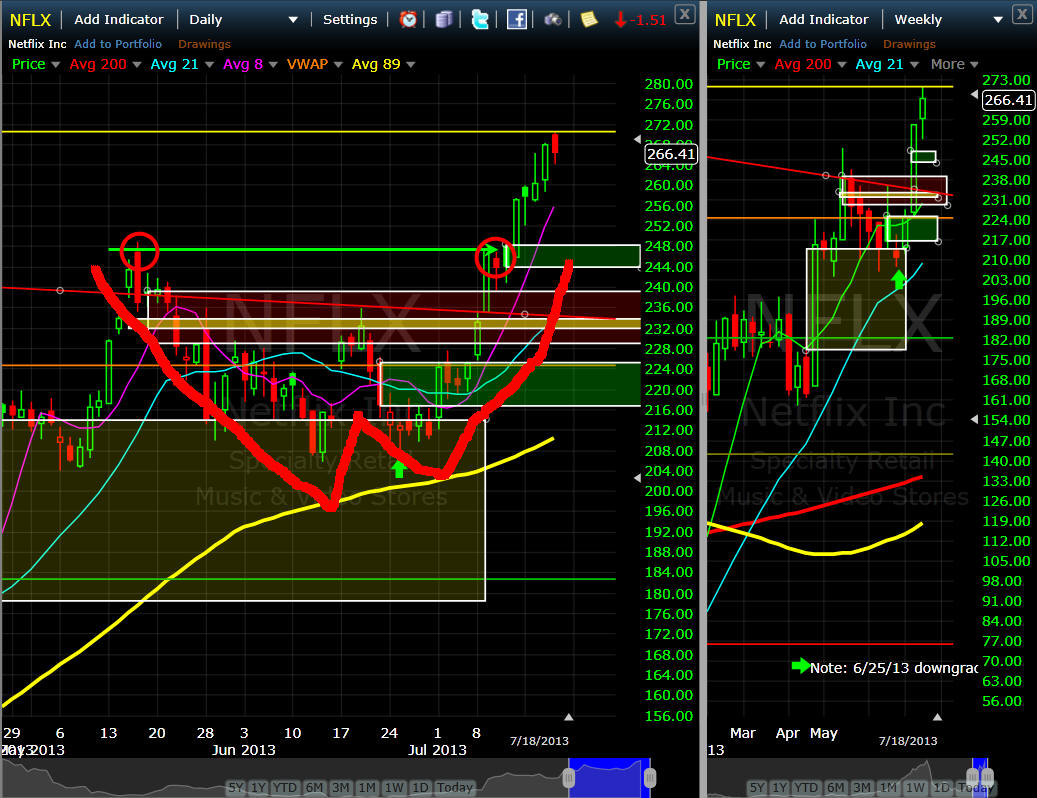Screen dimensions: 1037x798
Task: Expand the Avg 8 indicator dropdown
Action: point(272,65)
